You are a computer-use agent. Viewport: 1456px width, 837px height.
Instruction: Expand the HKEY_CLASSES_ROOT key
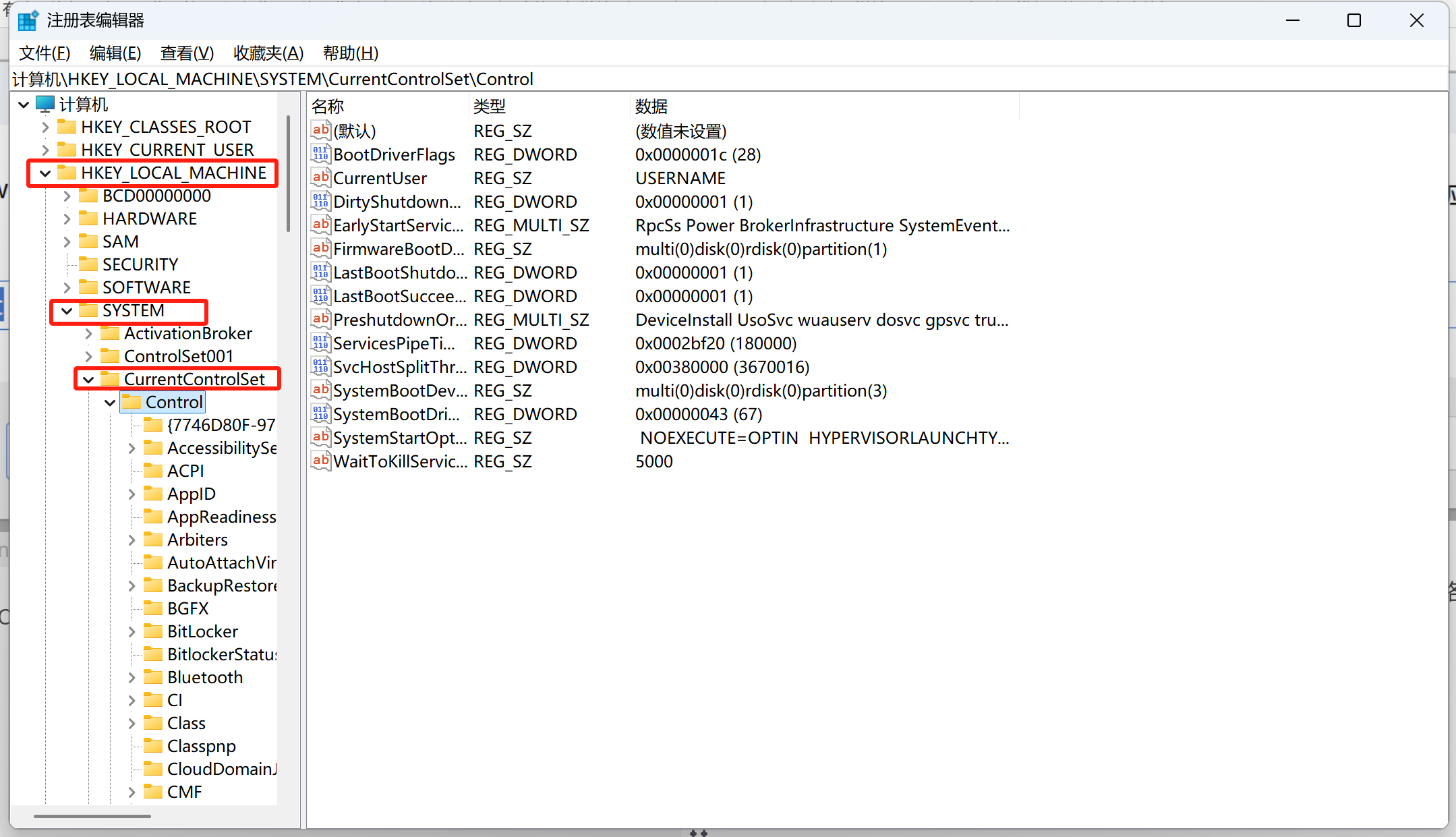click(x=45, y=127)
